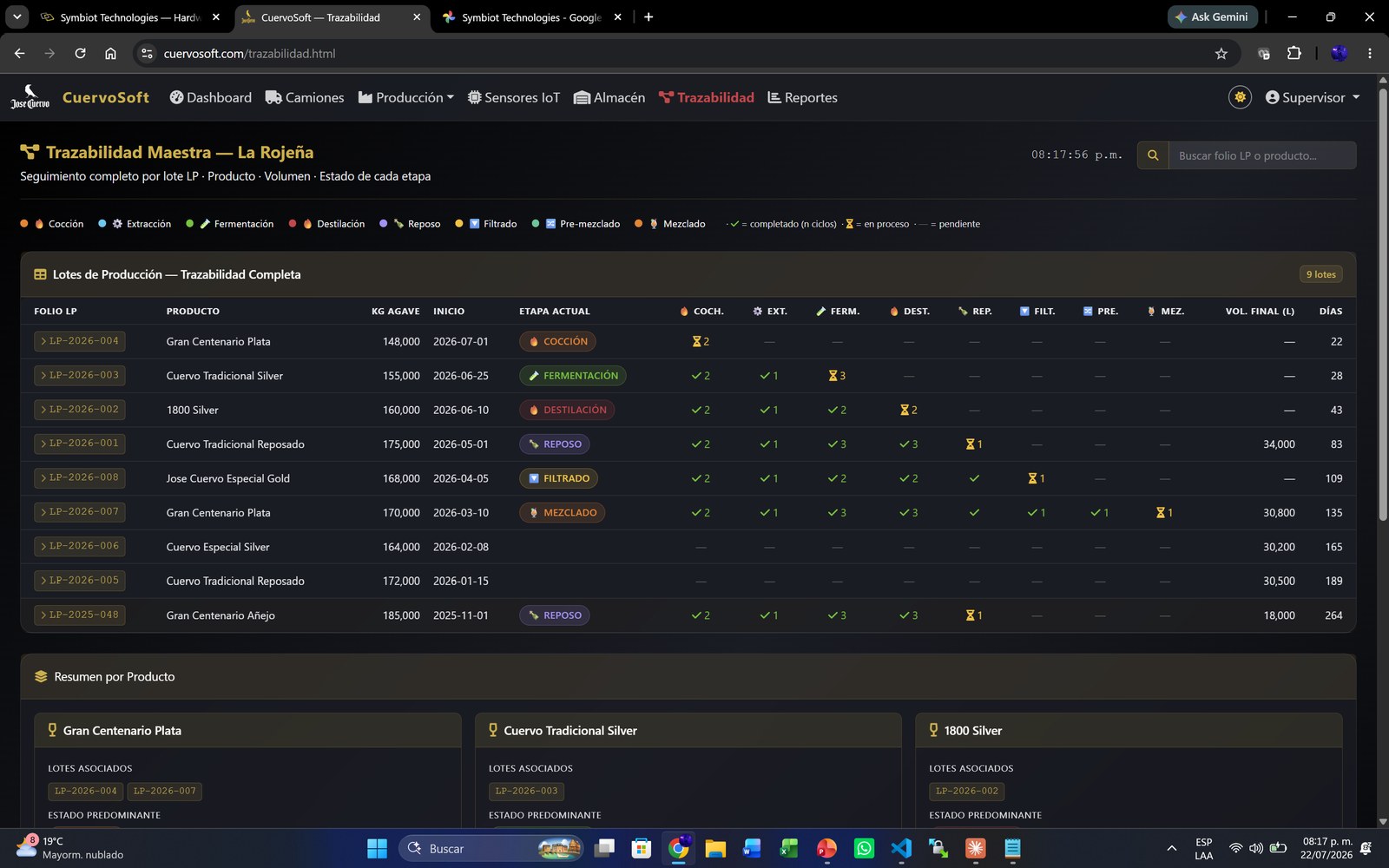The height and width of the screenshot is (868, 1389).
Task: Open Wi-Fi settings in the system tray
Action: pyautogui.click(x=1235, y=848)
